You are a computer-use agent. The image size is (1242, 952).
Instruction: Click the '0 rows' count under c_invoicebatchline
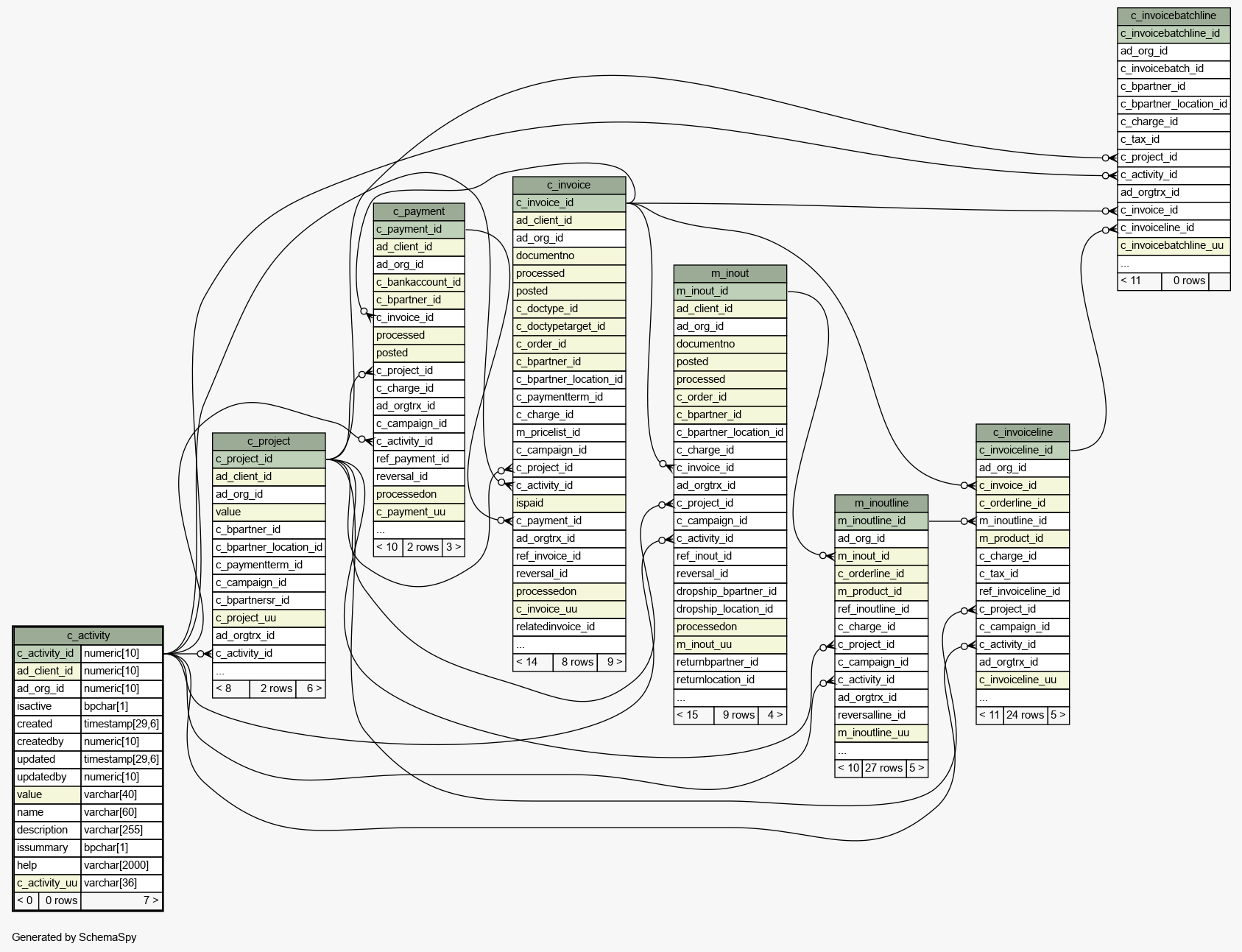pos(1185,281)
